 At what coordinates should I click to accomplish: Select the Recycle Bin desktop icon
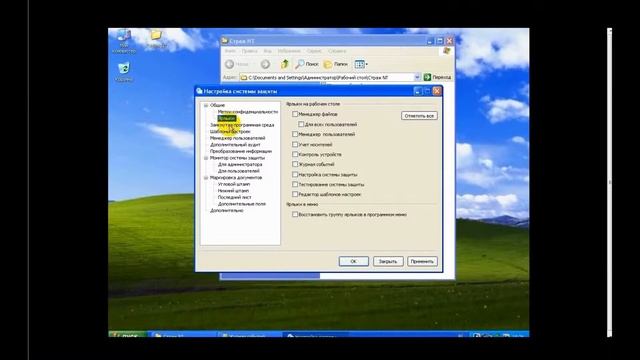124,72
